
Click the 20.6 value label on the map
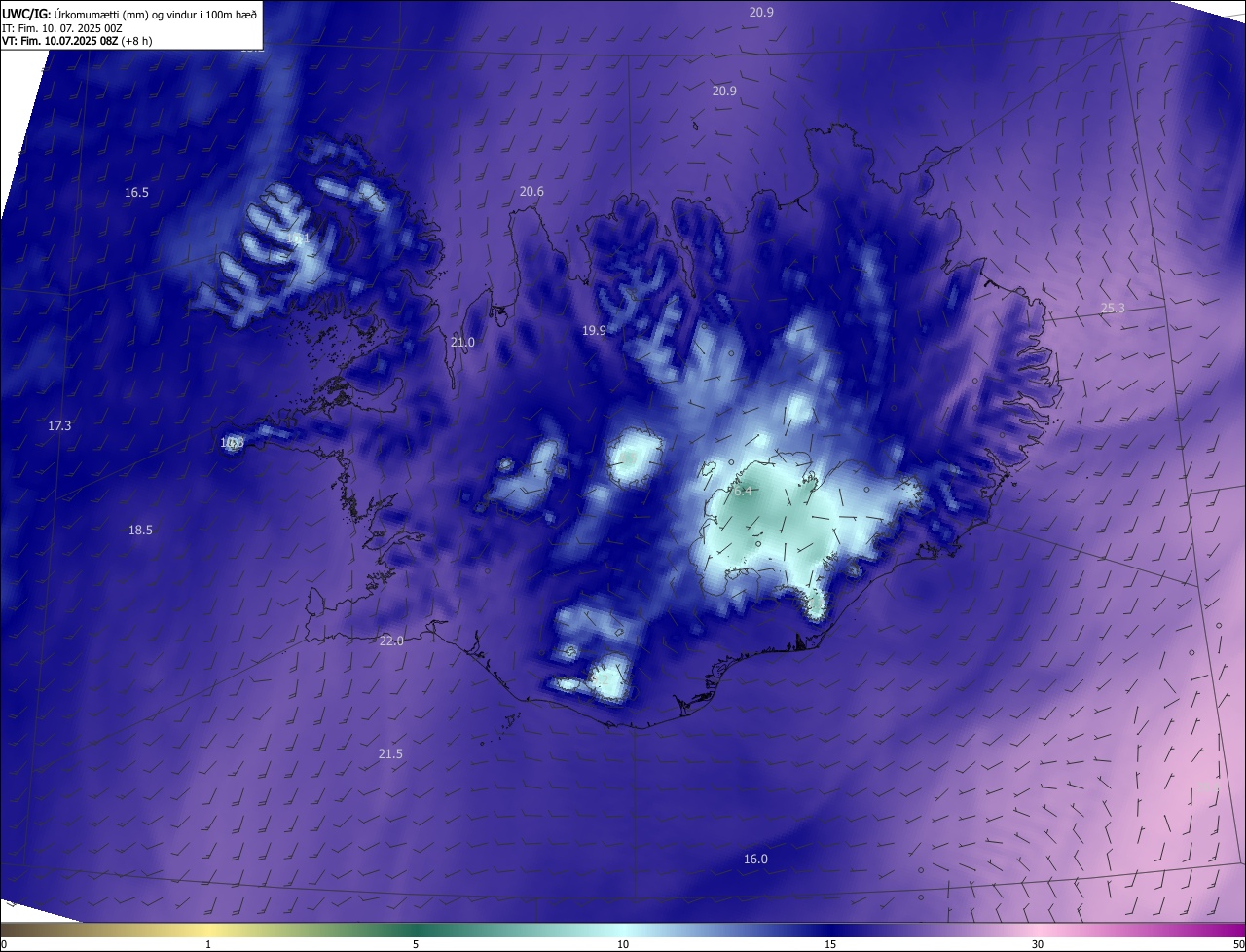(x=531, y=192)
